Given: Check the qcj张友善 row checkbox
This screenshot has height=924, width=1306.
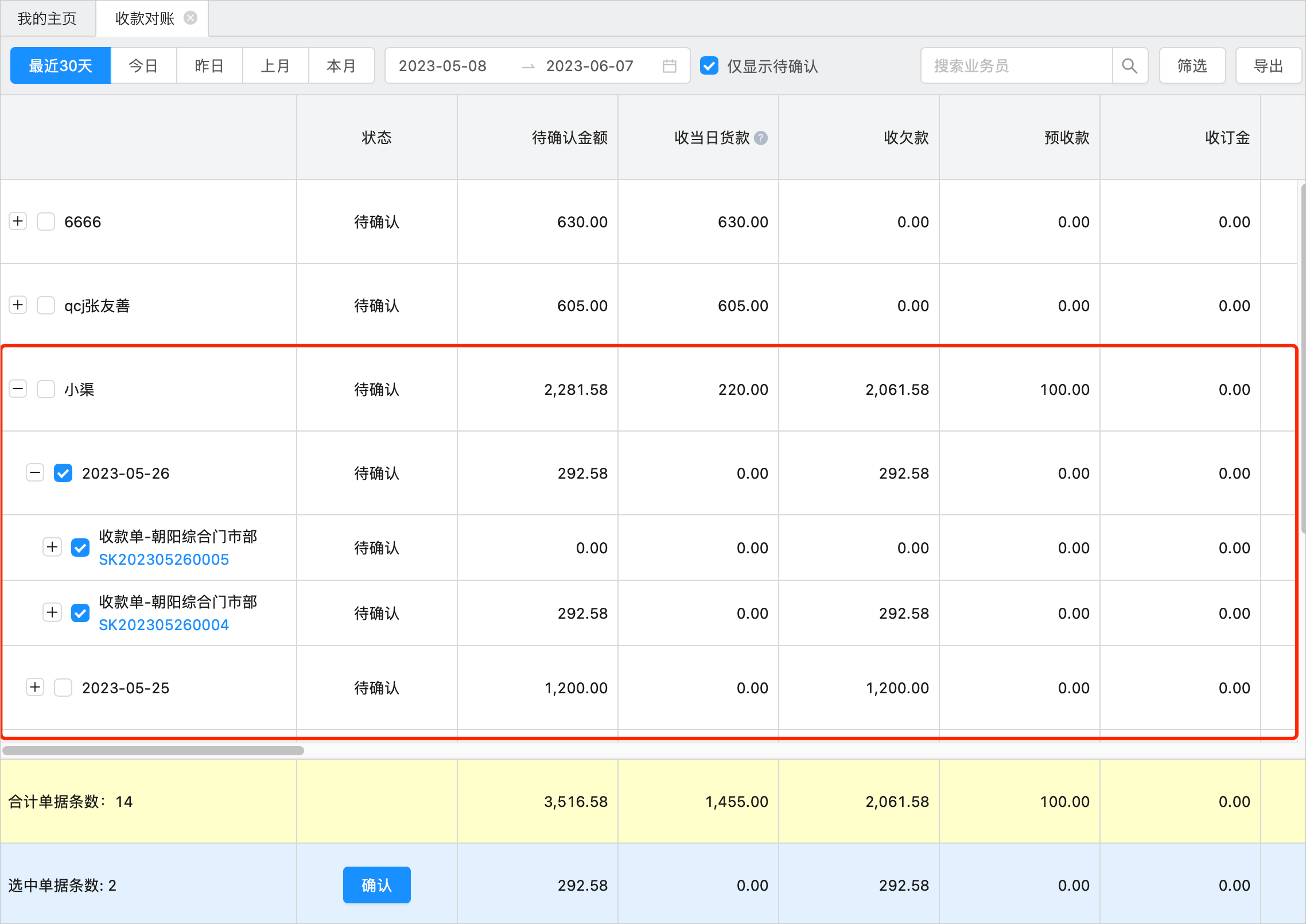Looking at the screenshot, I should pyautogui.click(x=46, y=305).
